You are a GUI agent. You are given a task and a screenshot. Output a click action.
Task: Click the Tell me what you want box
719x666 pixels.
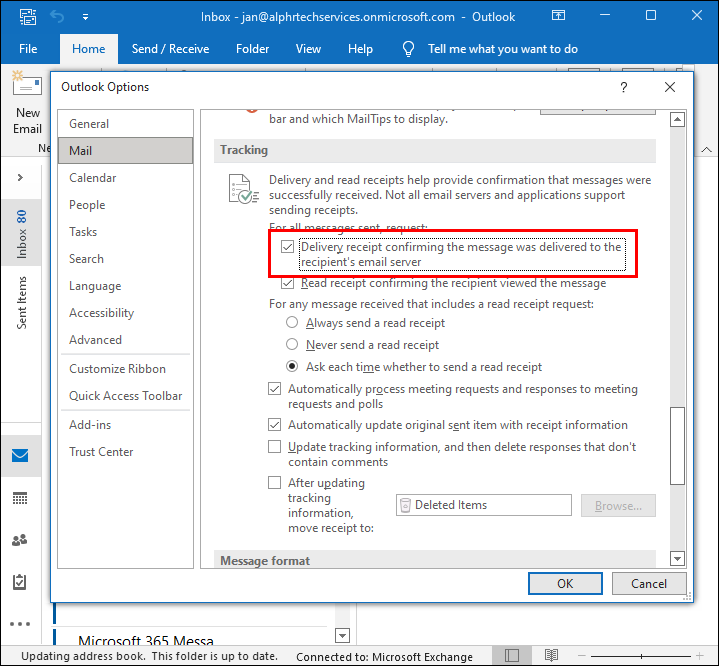(503, 49)
